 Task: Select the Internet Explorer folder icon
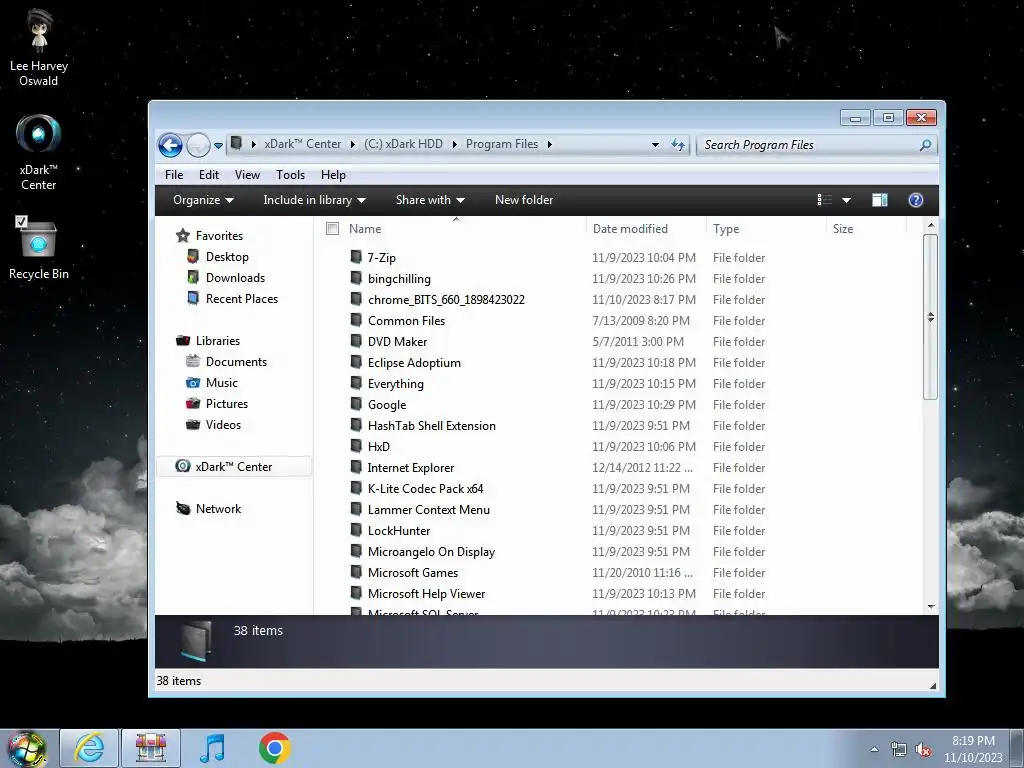click(x=356, y=466)
